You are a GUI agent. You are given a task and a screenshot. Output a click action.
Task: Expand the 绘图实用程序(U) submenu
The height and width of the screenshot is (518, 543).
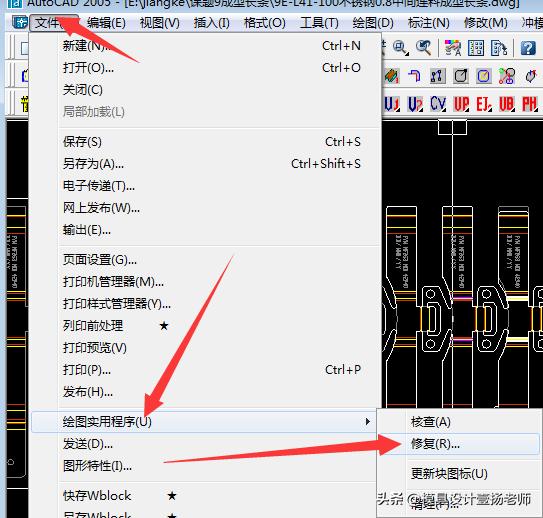pyautogui.click(x=204, y=422)
